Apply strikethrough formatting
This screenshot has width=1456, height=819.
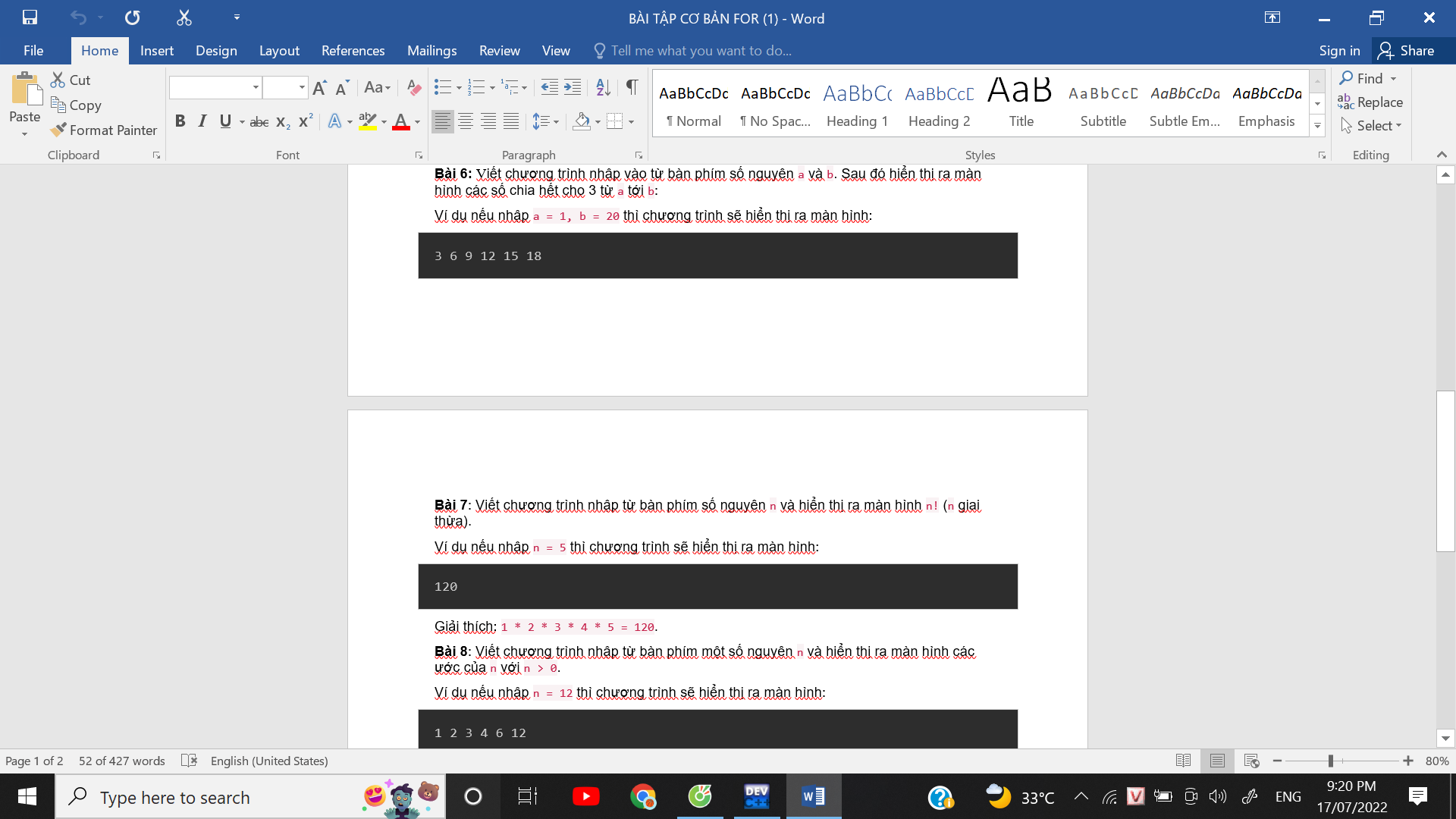(259, 122)
